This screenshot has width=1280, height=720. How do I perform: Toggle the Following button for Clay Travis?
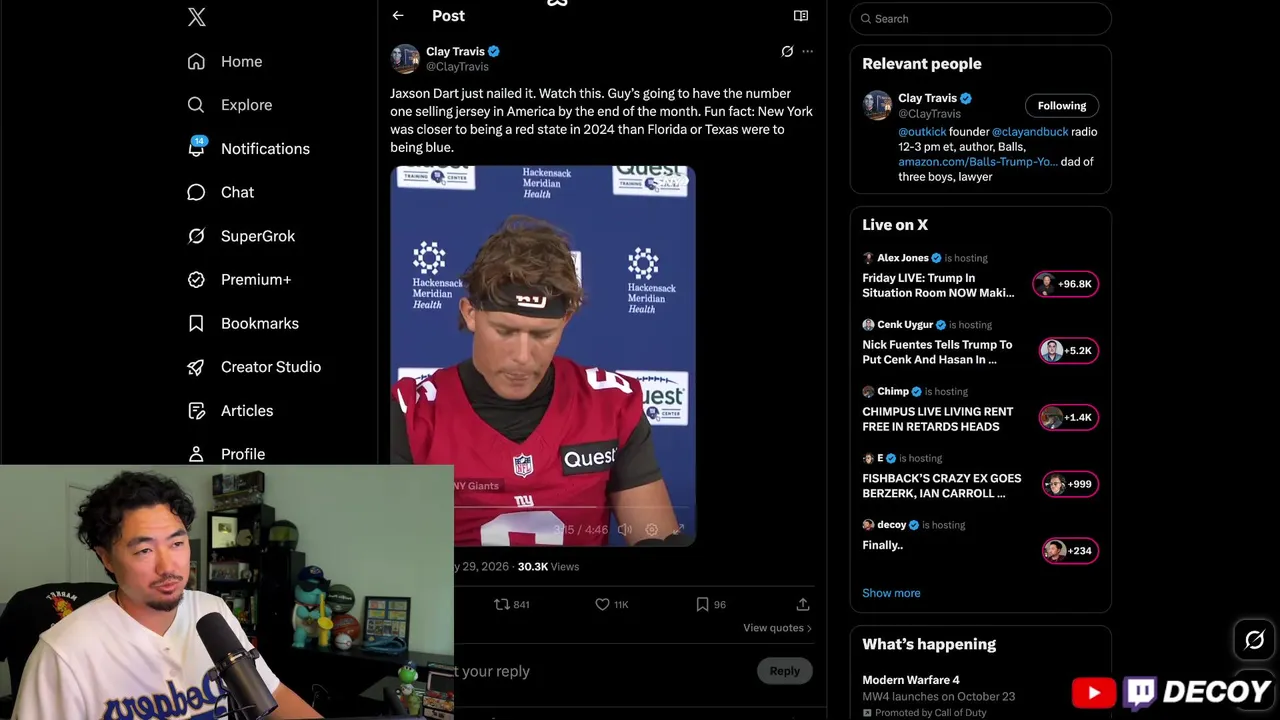[1062, 105]
